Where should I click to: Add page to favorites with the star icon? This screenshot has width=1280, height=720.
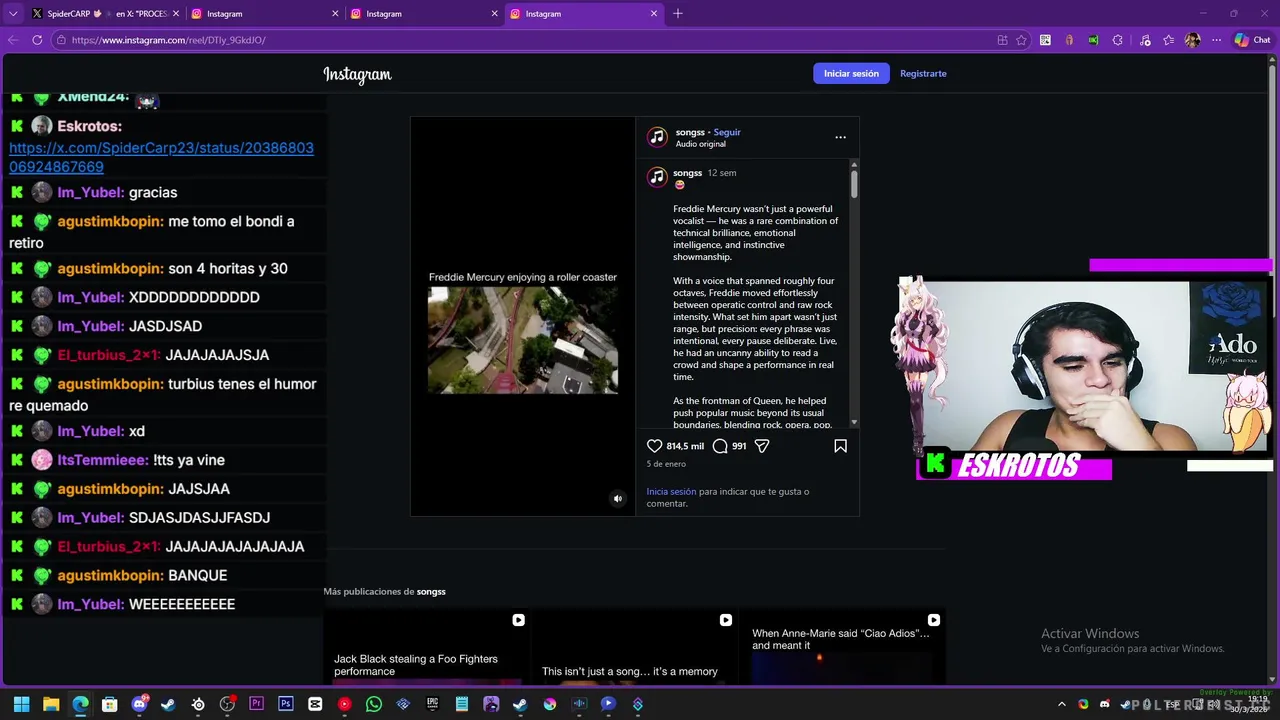tap(1021, 40)
